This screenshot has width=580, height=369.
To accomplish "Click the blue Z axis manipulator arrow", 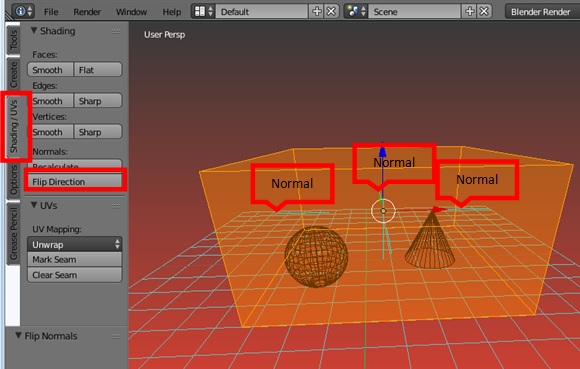I will [382, 151].
